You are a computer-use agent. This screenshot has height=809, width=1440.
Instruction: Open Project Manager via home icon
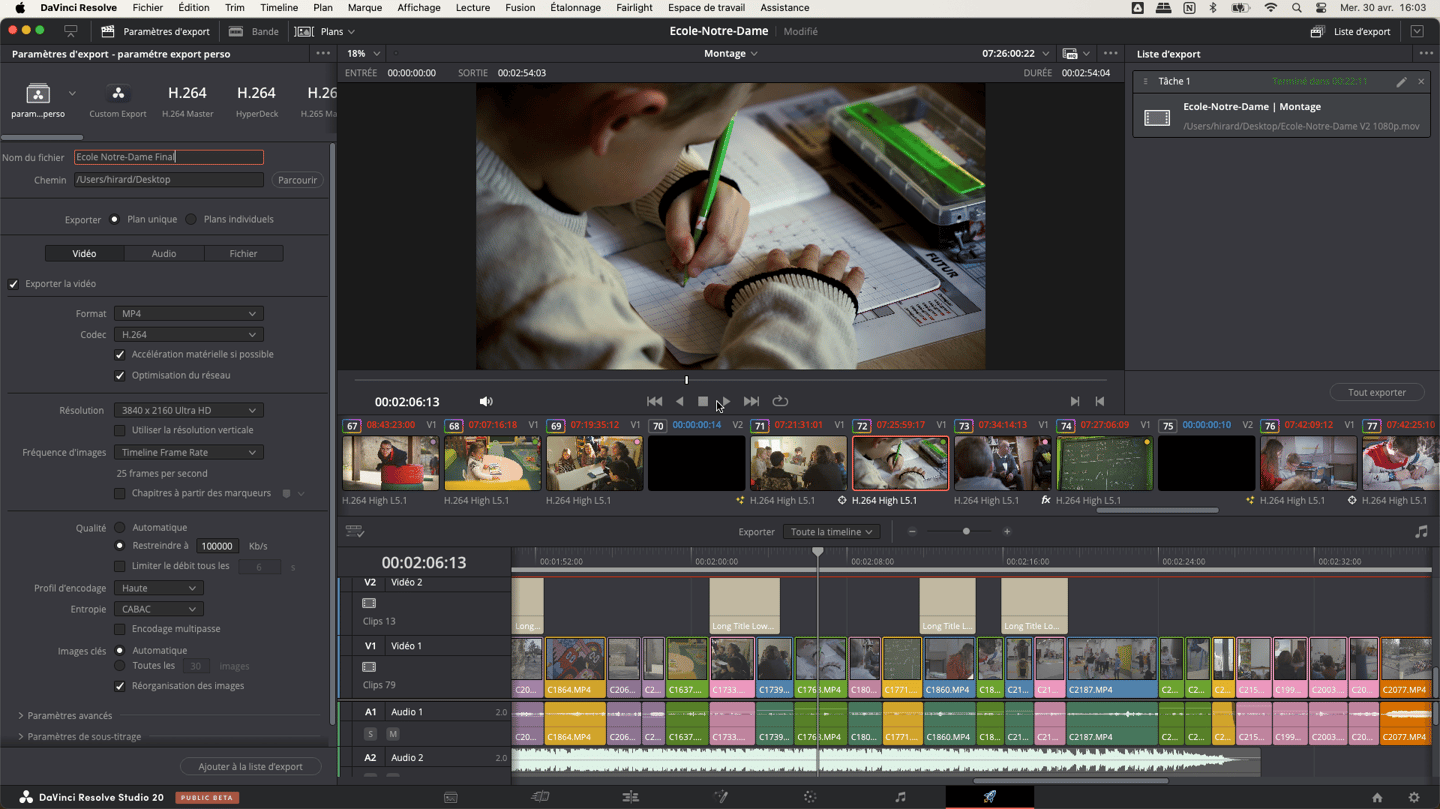pos(1377,797)
